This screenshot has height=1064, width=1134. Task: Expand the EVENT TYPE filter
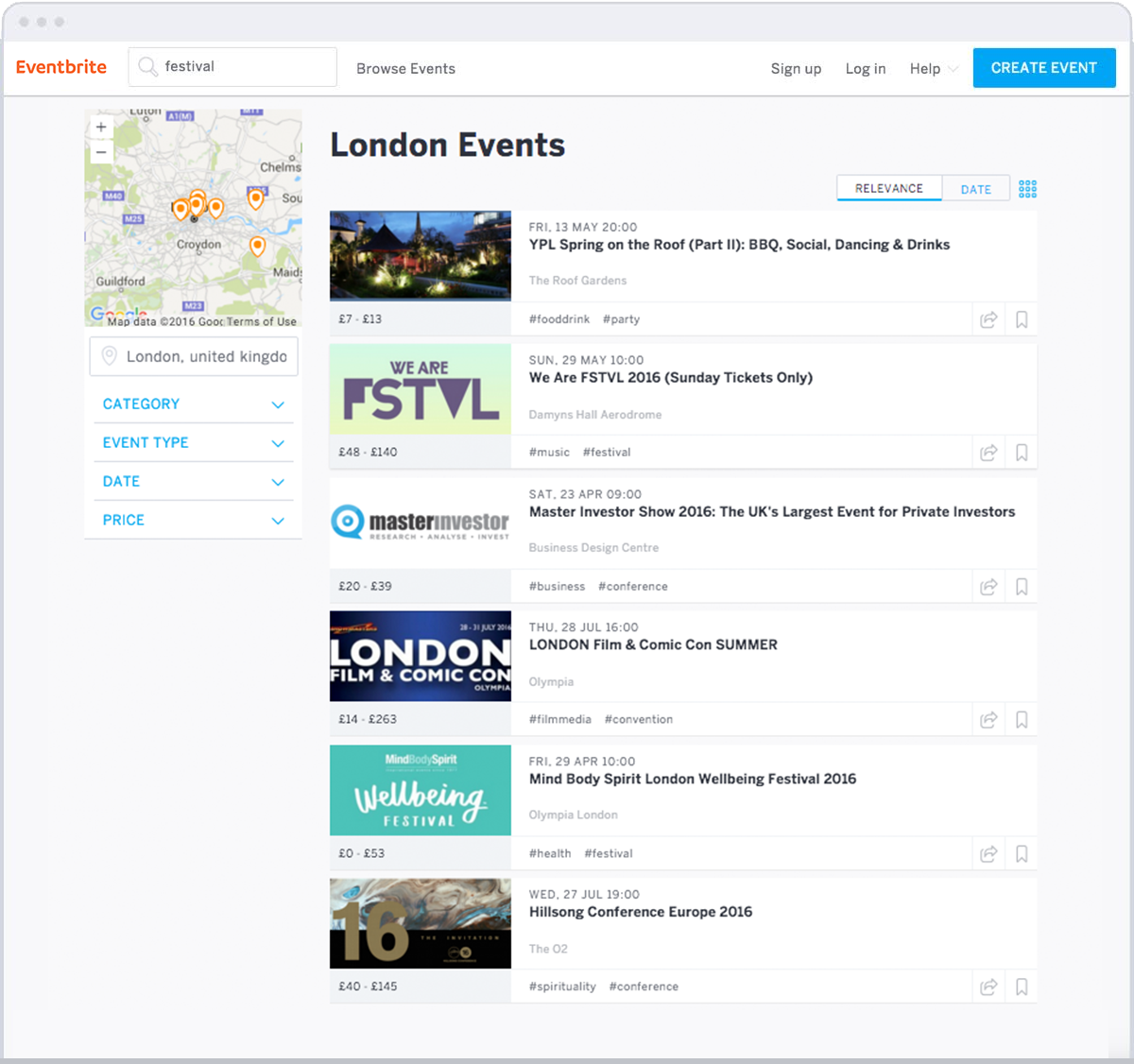[x=194, y=442]
